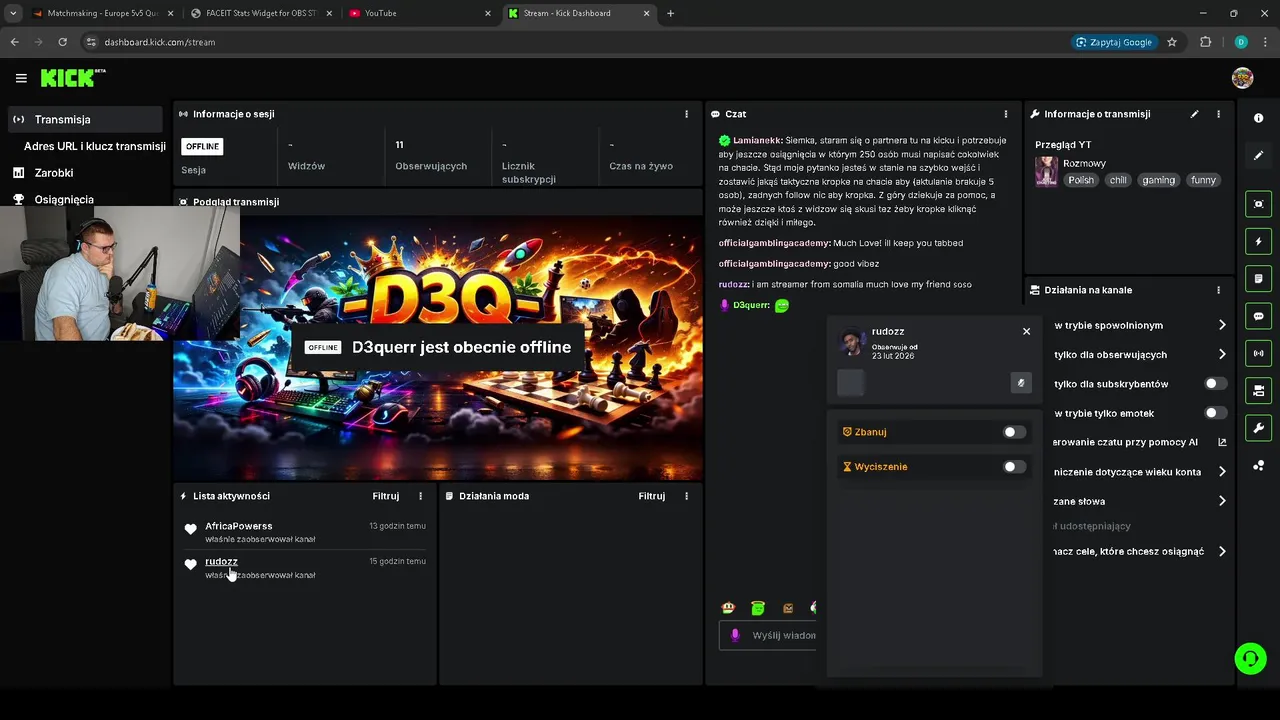Click chat bubble icon in right sidebar
The image size is (1280, 720).
[1258, 316]
